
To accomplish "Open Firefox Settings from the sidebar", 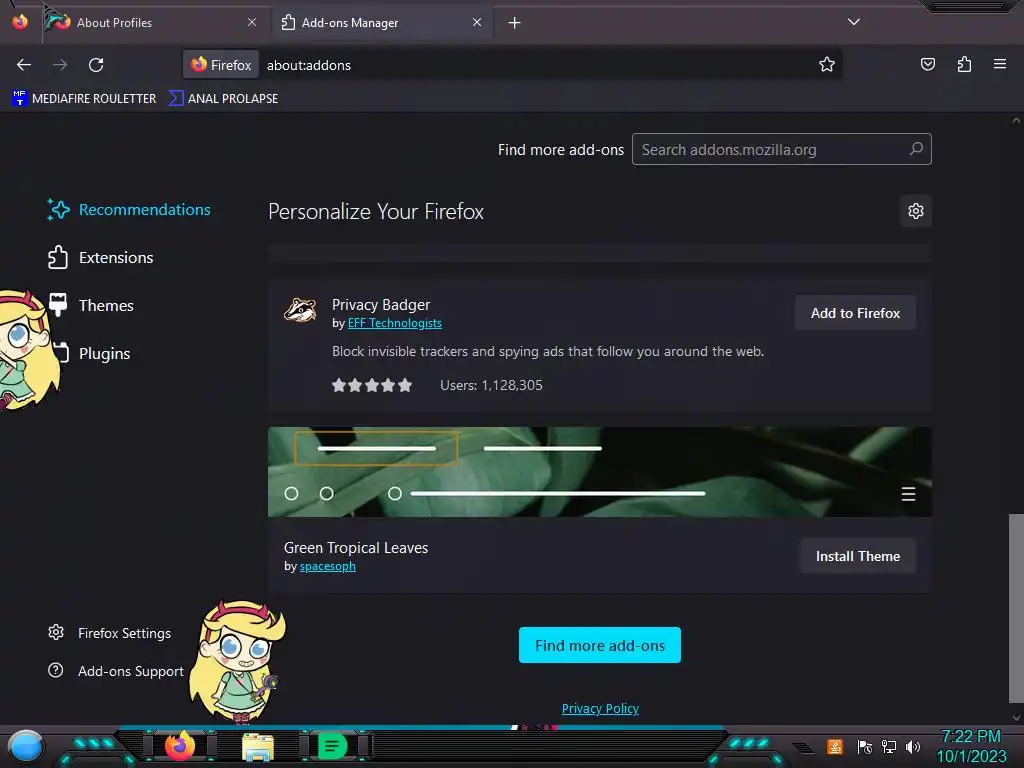I will pyautogui.click(x=109, y=633).
